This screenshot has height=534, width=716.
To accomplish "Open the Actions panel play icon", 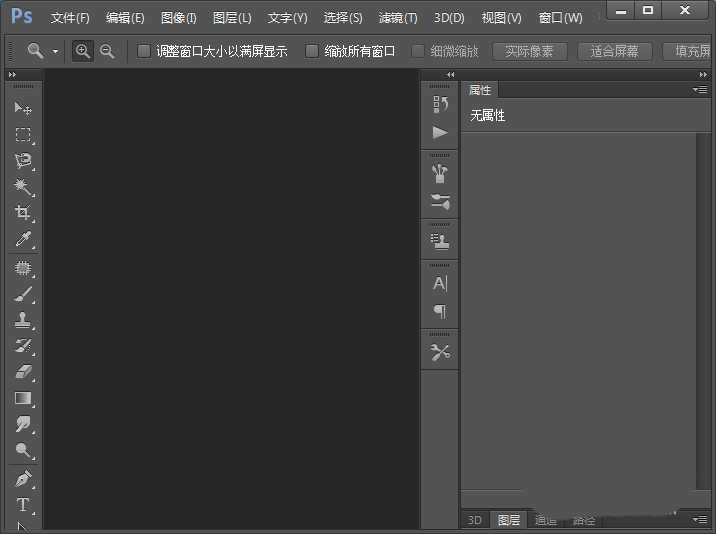I will click(x=440, y=132).
